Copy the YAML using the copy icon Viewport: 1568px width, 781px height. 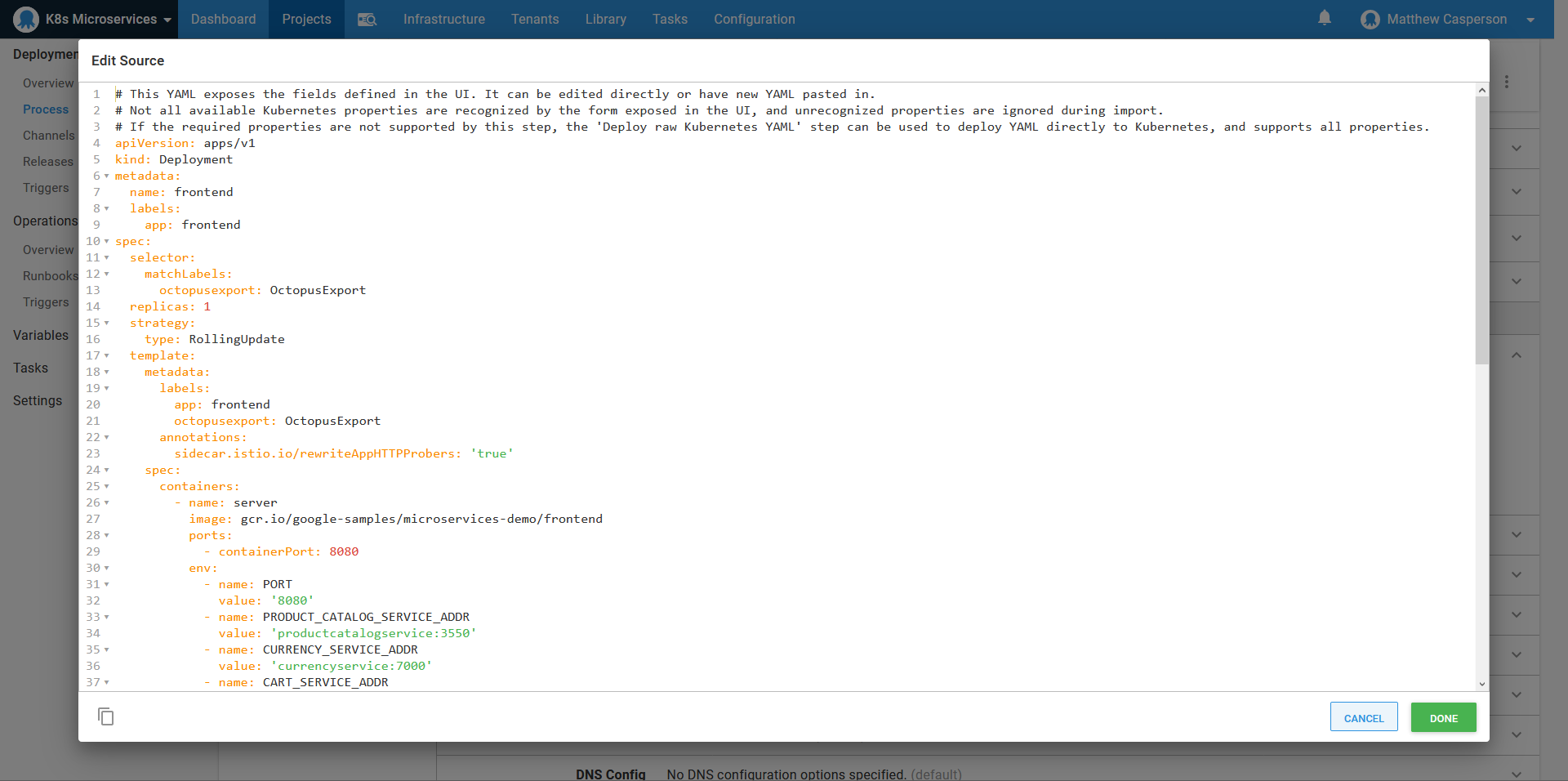pos(106,716)
